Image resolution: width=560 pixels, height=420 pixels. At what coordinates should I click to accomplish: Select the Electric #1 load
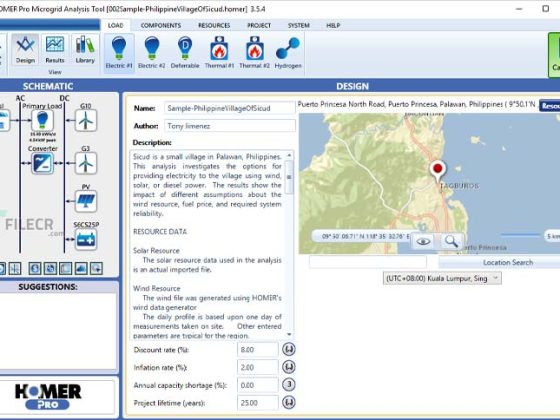(x=119, y=52)
